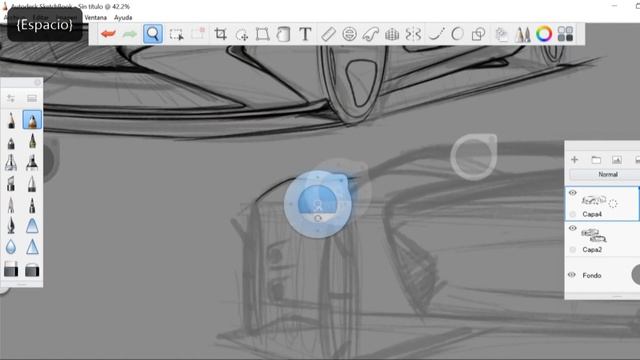640x360 pixels.
Task: Turn on Symmetry drawing
Action: coord(413,34)
